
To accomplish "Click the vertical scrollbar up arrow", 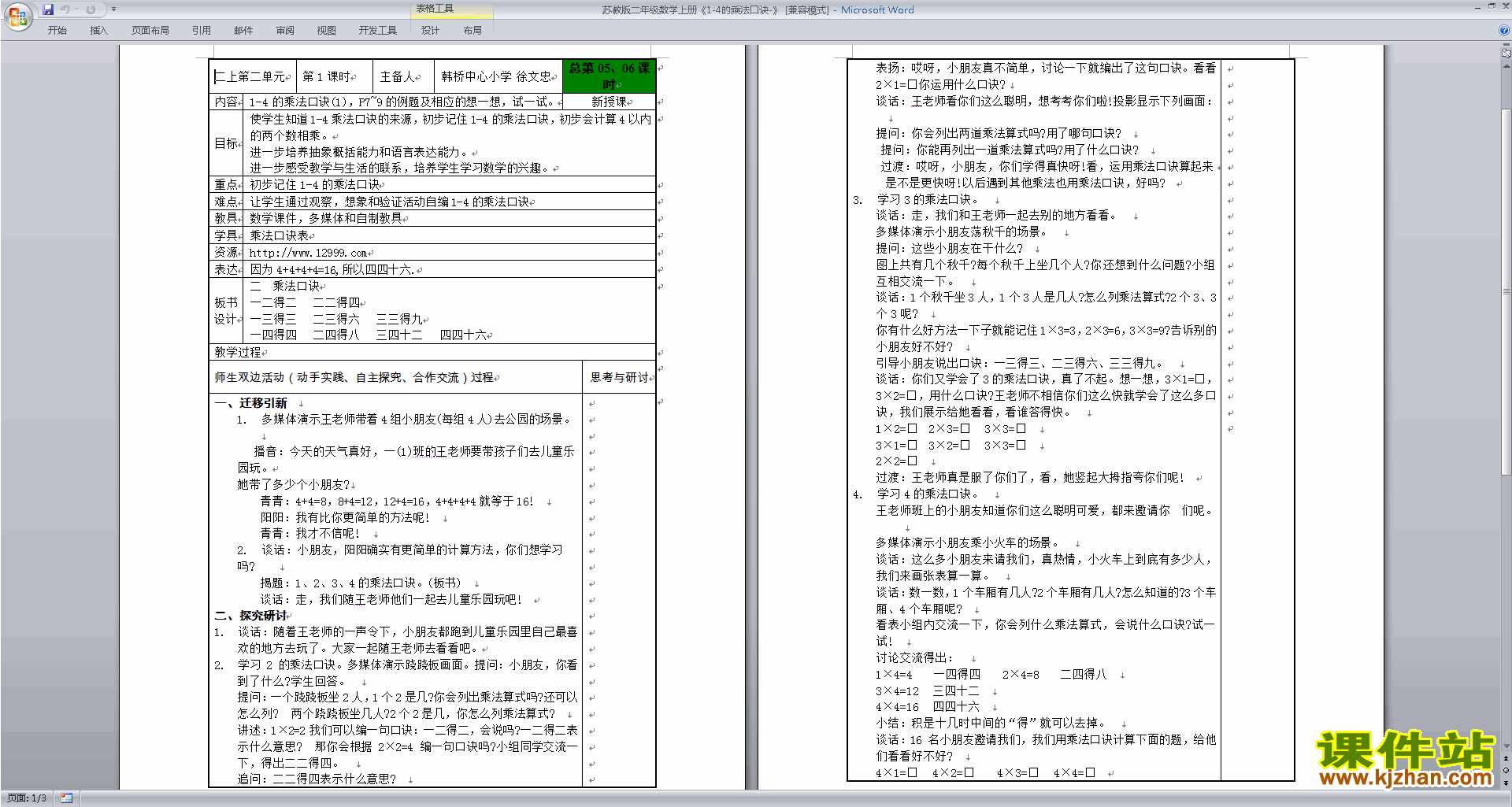I will 1506,65.
